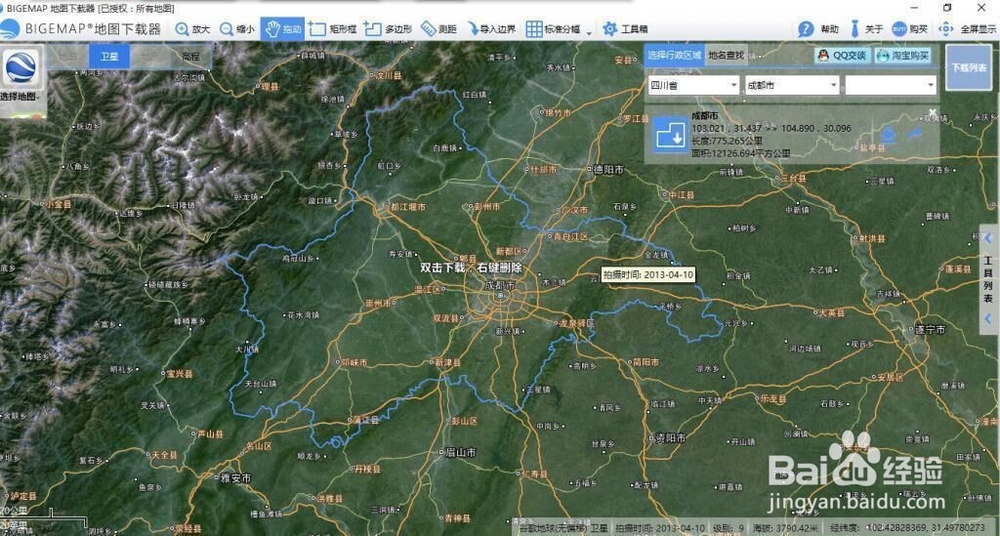Click the 新津县 map label

[446, 362]
